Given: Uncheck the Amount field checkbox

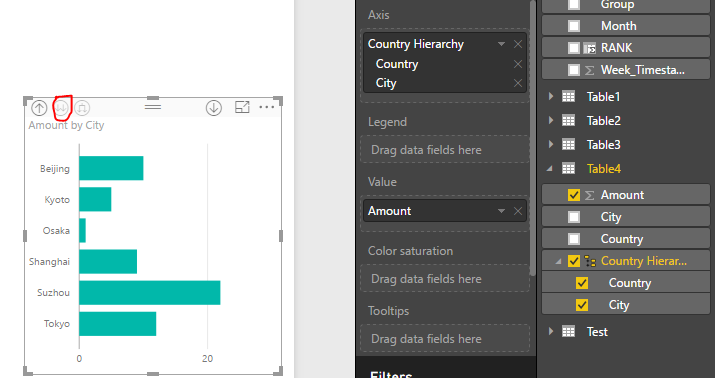Looking at the screenshot, I should pos(574,195).
